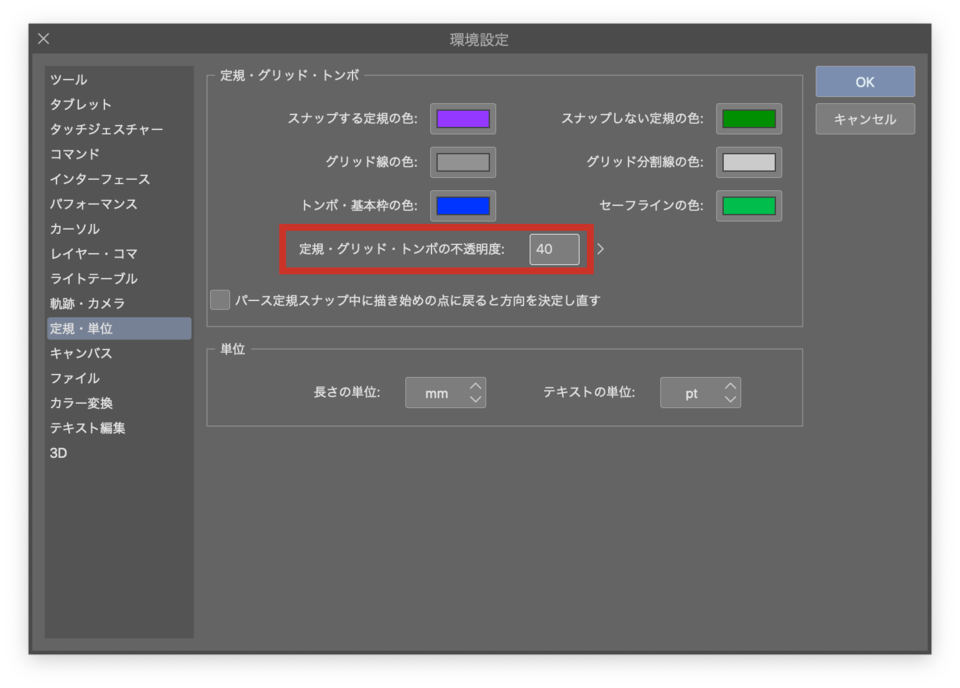Open the インターフェース settings category
This screenshot has width=960, height=688.
coord(100,180)
